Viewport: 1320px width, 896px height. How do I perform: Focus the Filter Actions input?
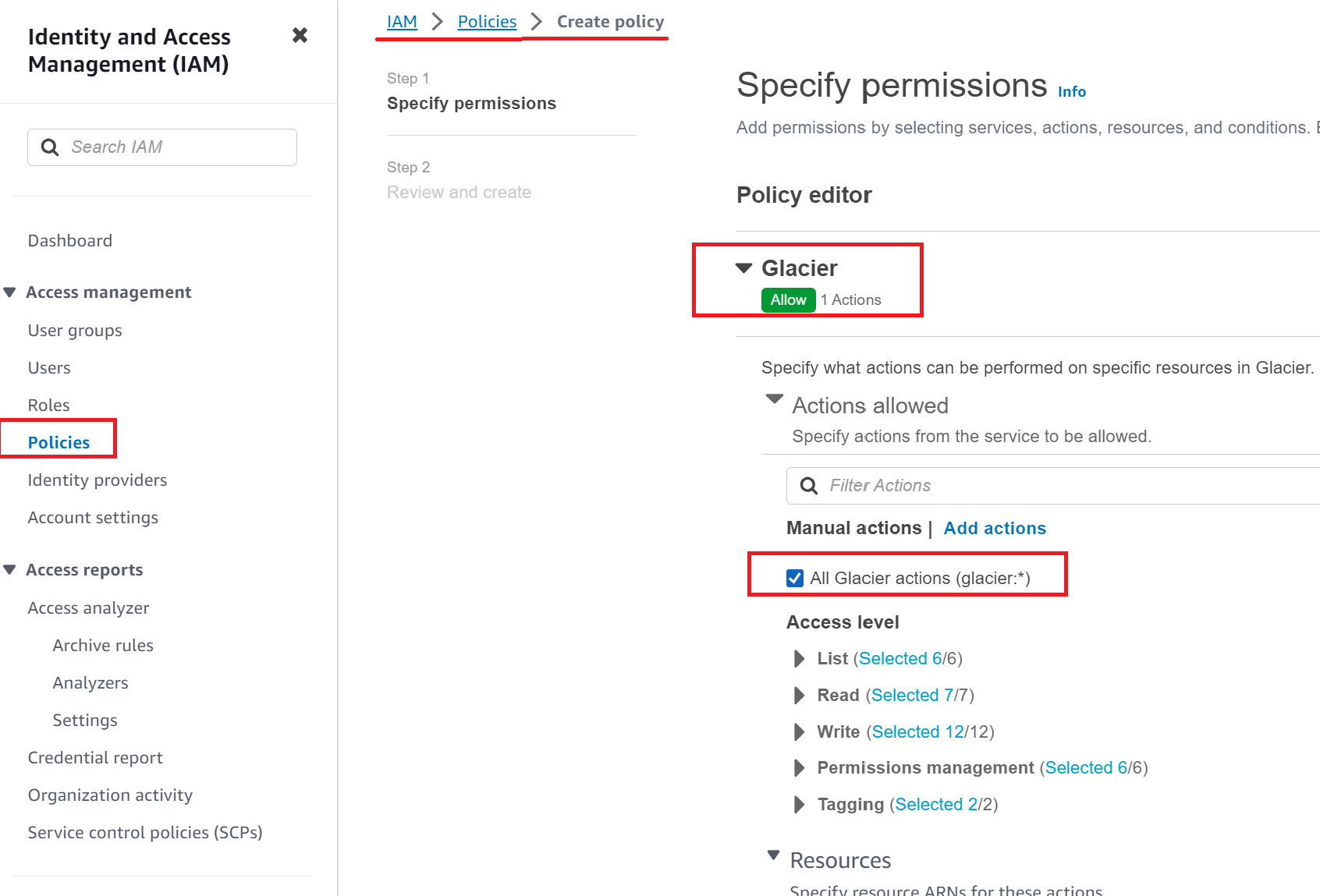1053,486
